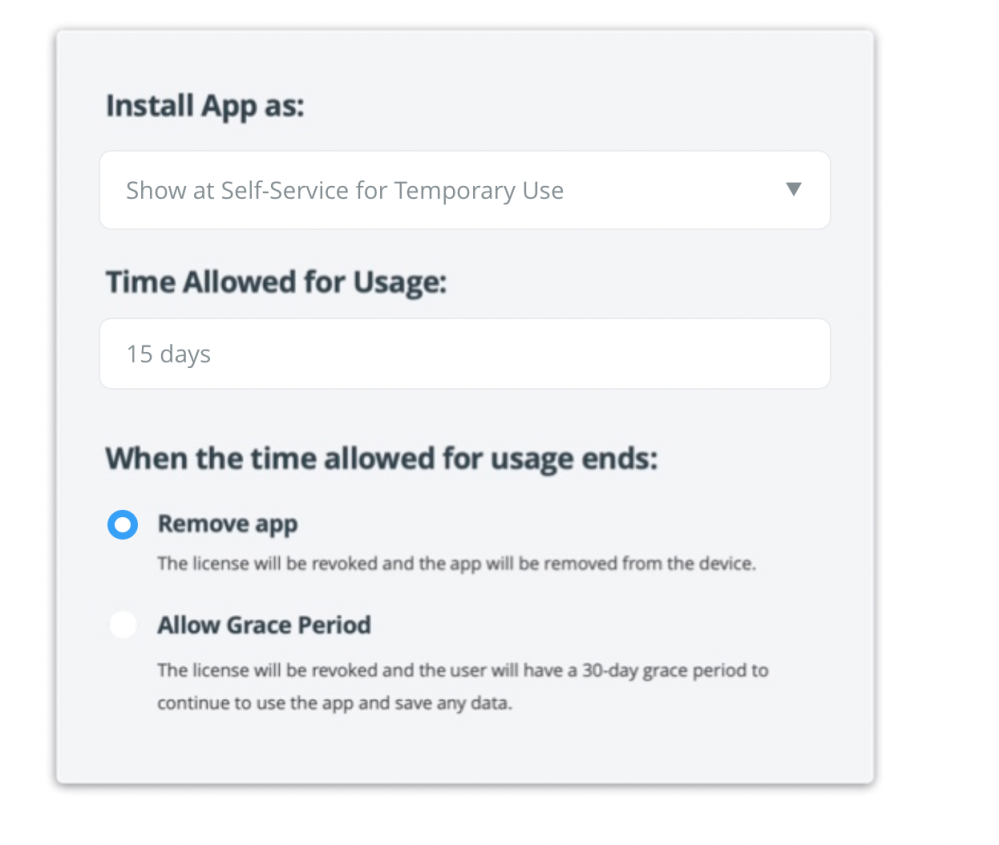
Task: Click "continue to use the app and save any data" line
Action: pyautogui.click(x=334, y=703)
